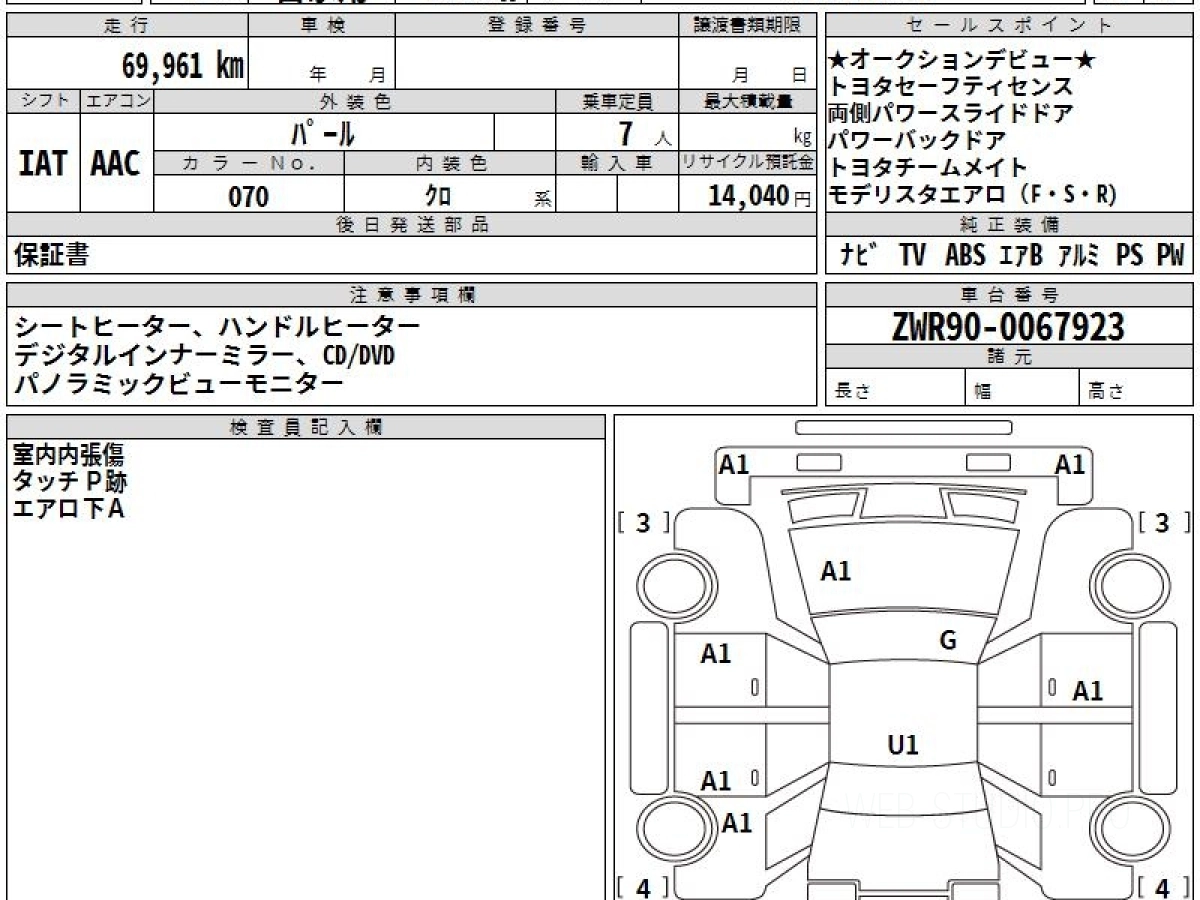
Task: Click the カラーNo. header
Action: click(x=249, y=163)
